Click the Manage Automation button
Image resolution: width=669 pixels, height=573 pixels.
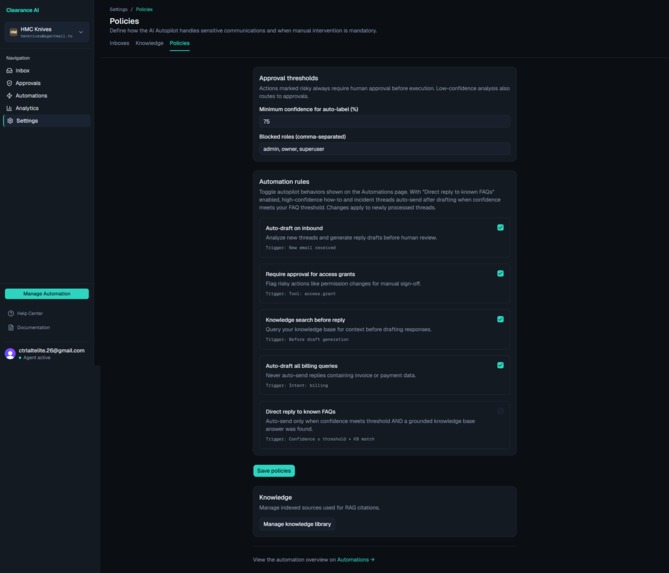[x=47, y=294]
